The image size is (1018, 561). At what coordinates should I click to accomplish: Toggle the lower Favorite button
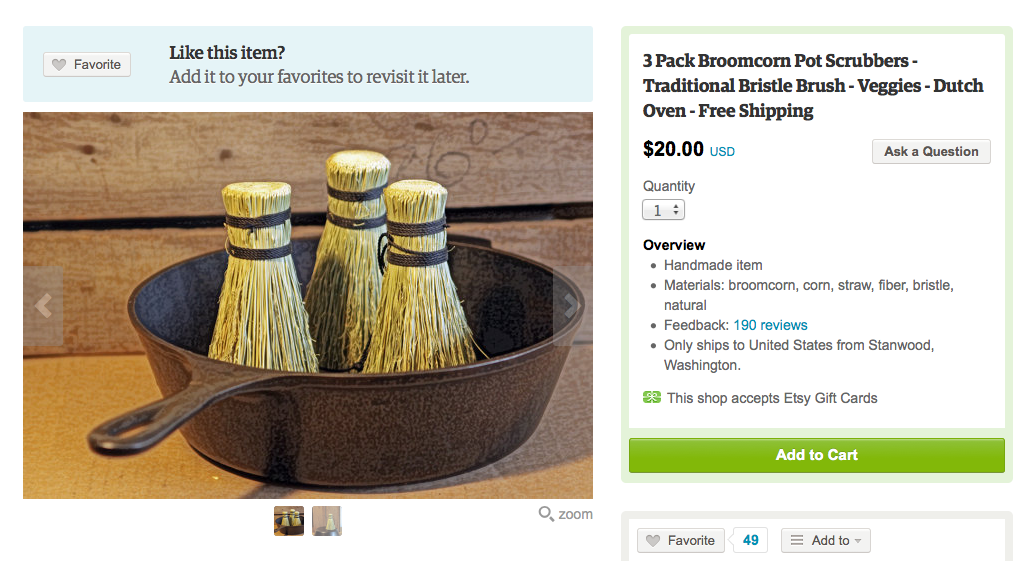[680, 541]
